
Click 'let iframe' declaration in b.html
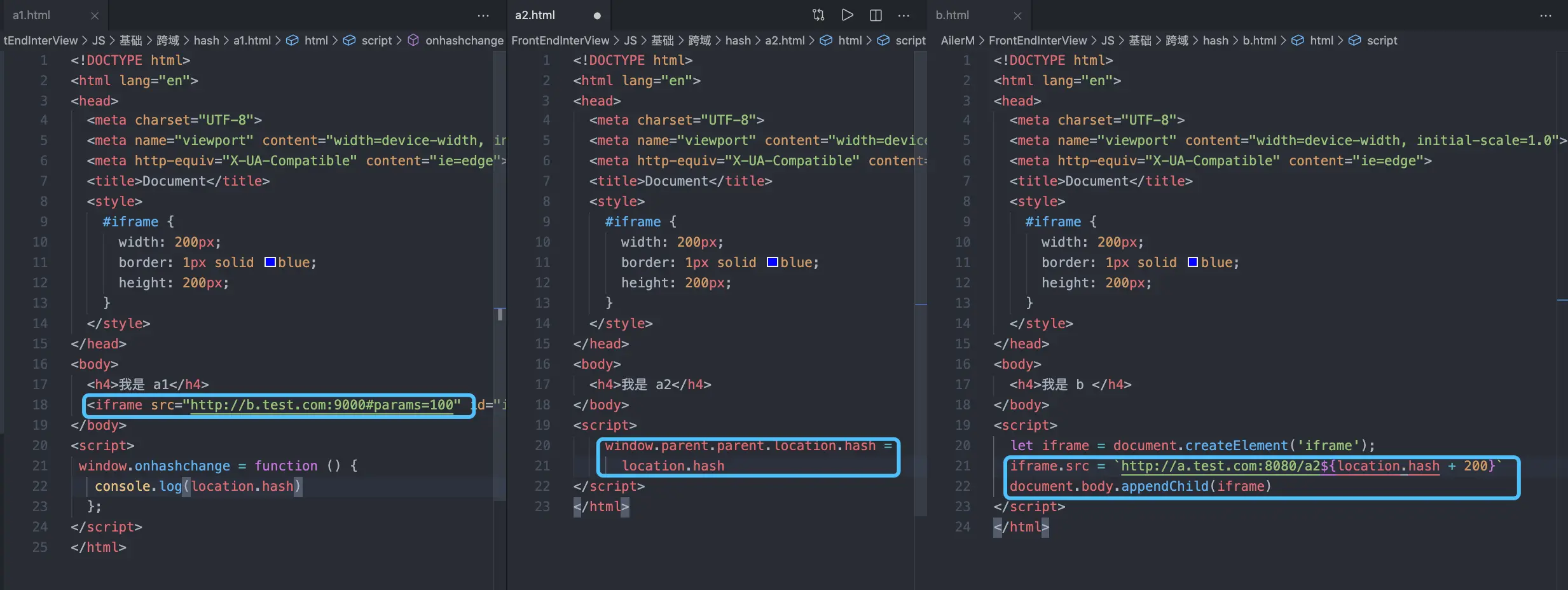tap(1049, 446)
